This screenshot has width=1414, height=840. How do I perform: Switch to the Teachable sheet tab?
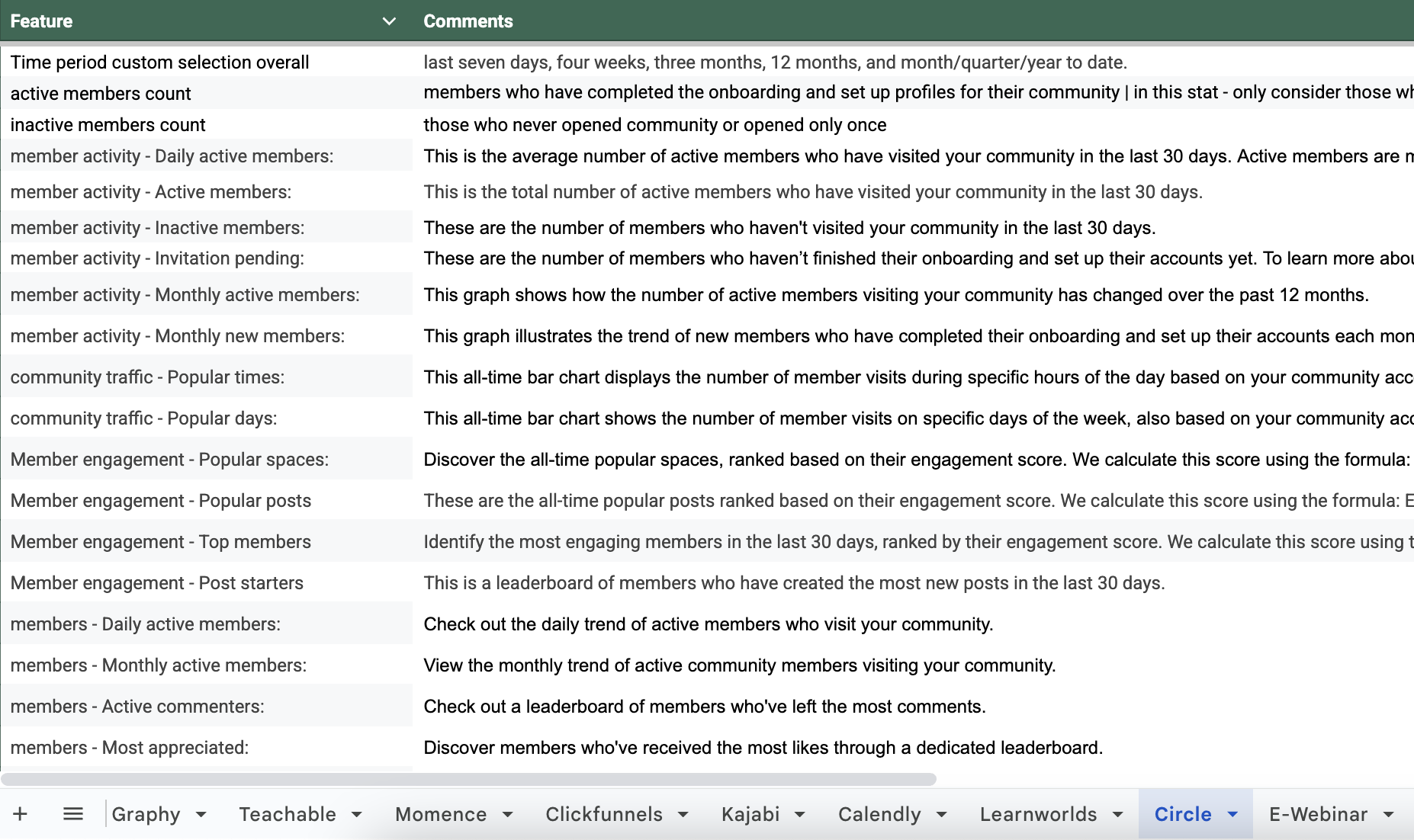(x=288, y=814)
